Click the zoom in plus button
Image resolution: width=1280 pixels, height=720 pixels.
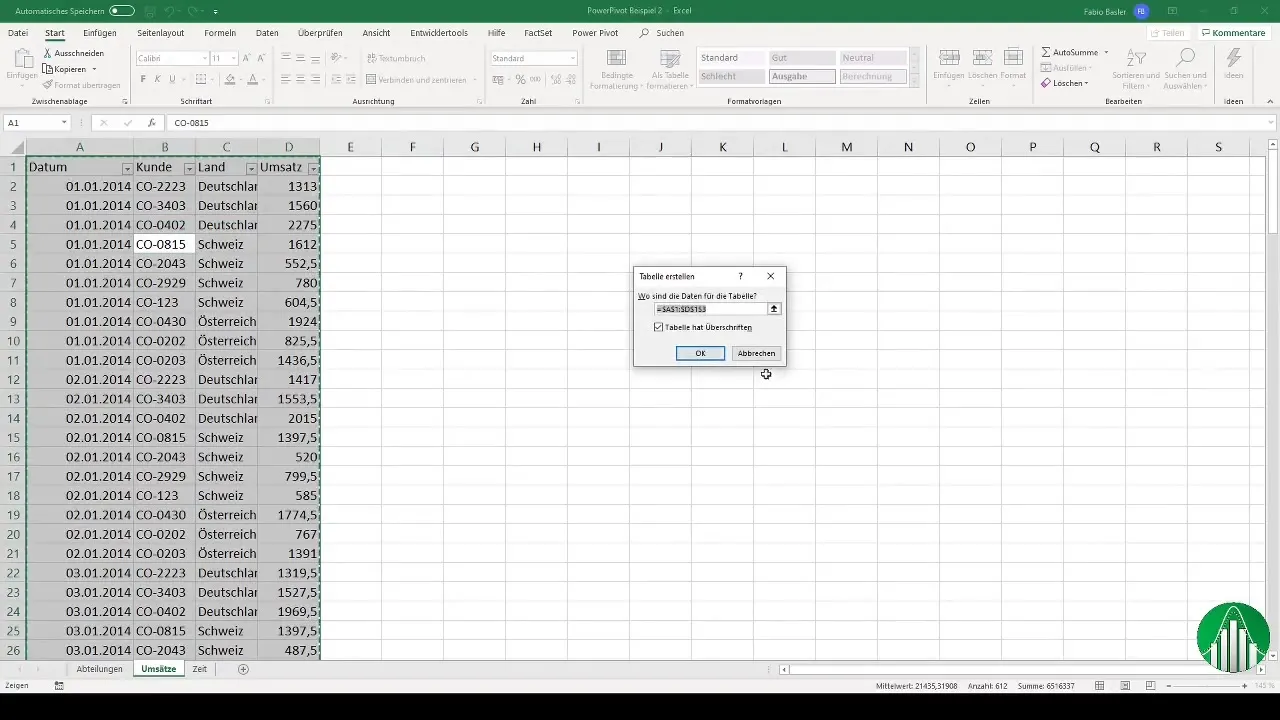(1244, 685)
